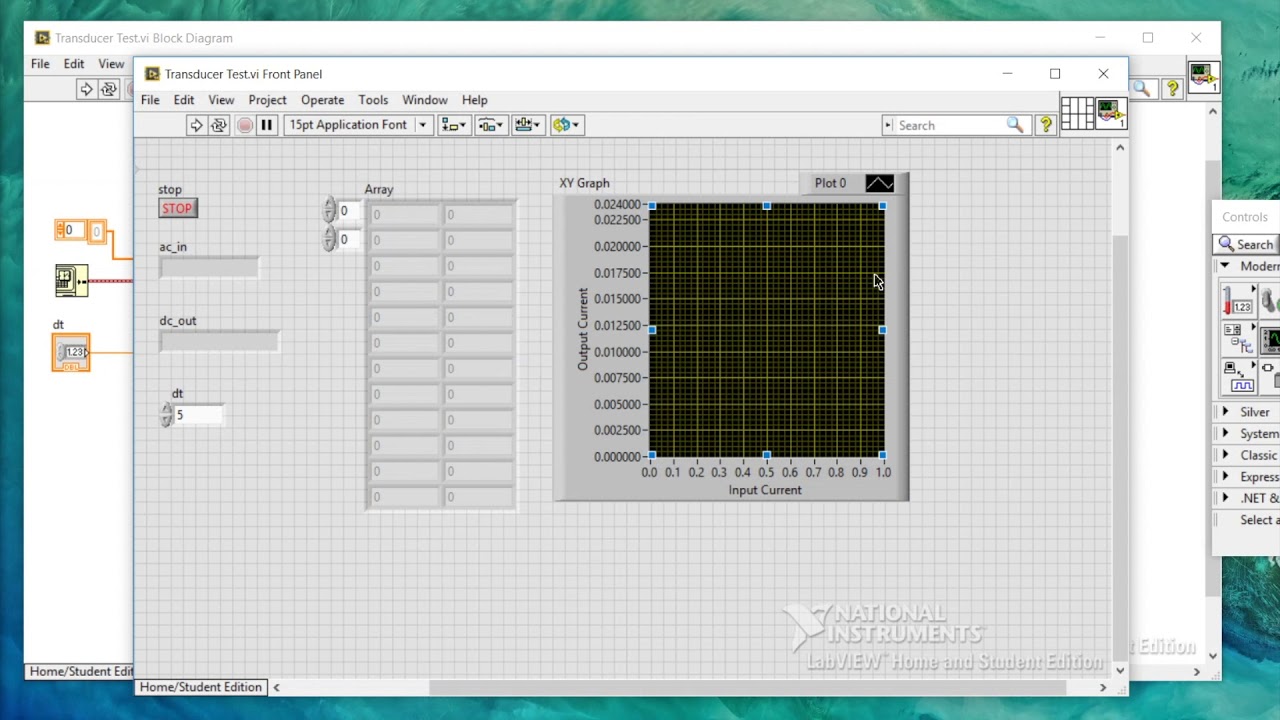Click the Run arrow in Front Panel toolbar
The width and height of the screenshot is (1280, 720).
(x=196, y=125)
